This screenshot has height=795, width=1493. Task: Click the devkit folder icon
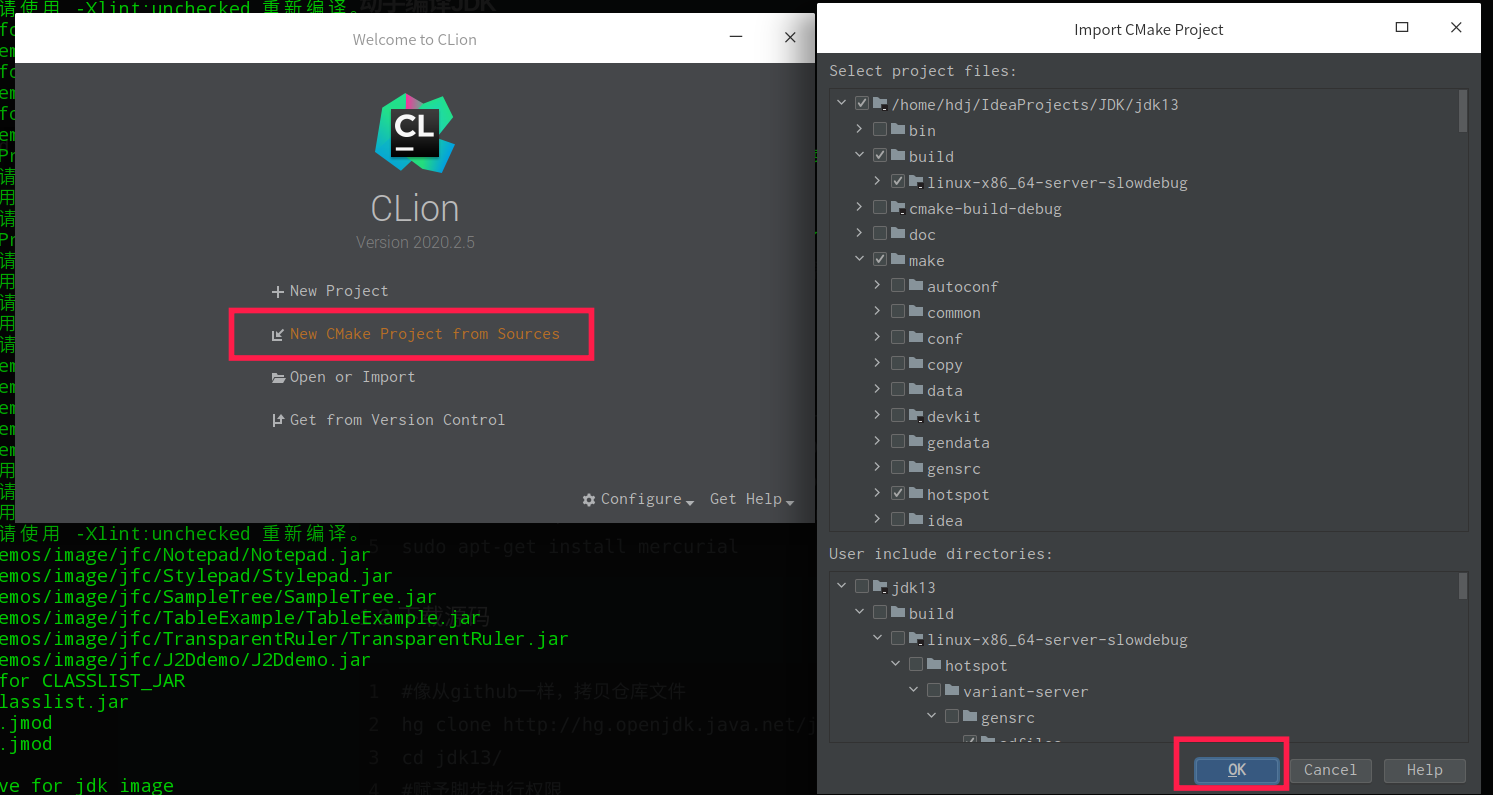[x=916, y=416]
